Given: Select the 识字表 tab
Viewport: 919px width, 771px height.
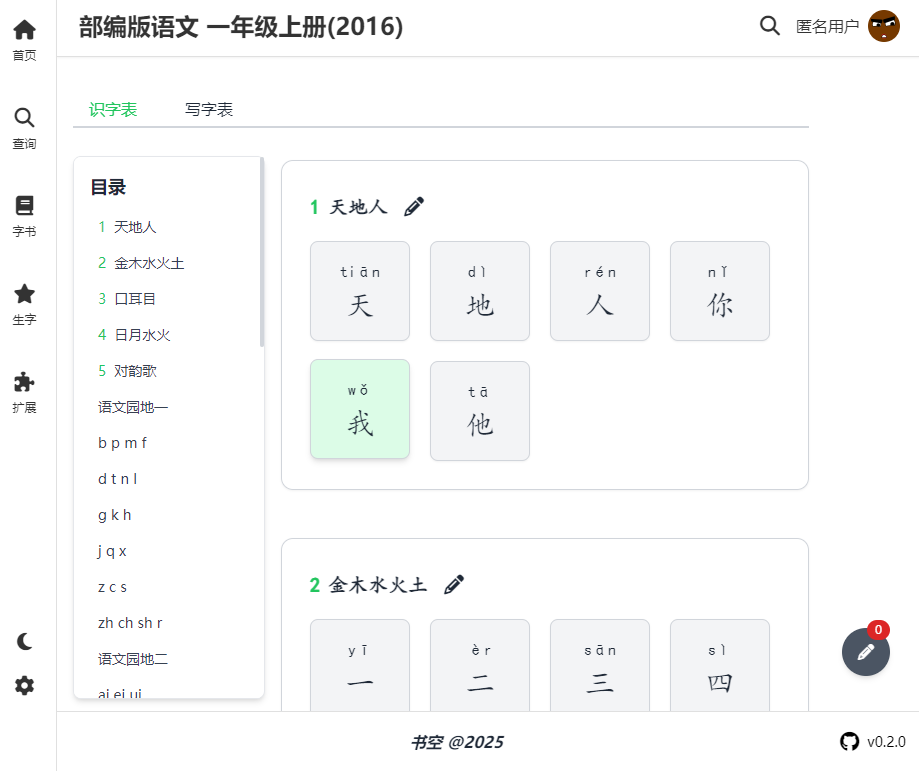Looking at the screenshot, I should coord(113,110).
